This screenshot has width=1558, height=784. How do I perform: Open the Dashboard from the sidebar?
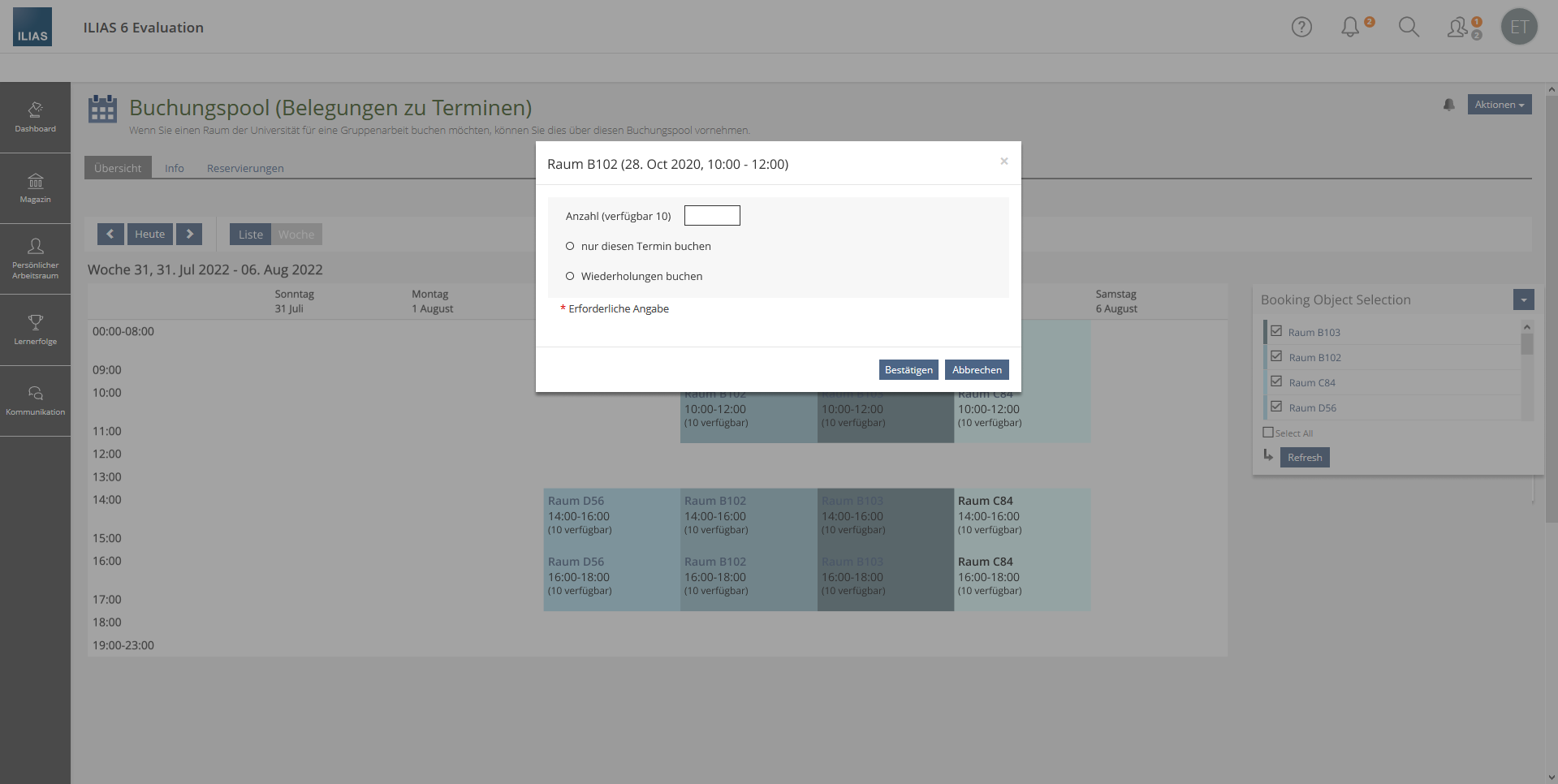pos(35,117)
